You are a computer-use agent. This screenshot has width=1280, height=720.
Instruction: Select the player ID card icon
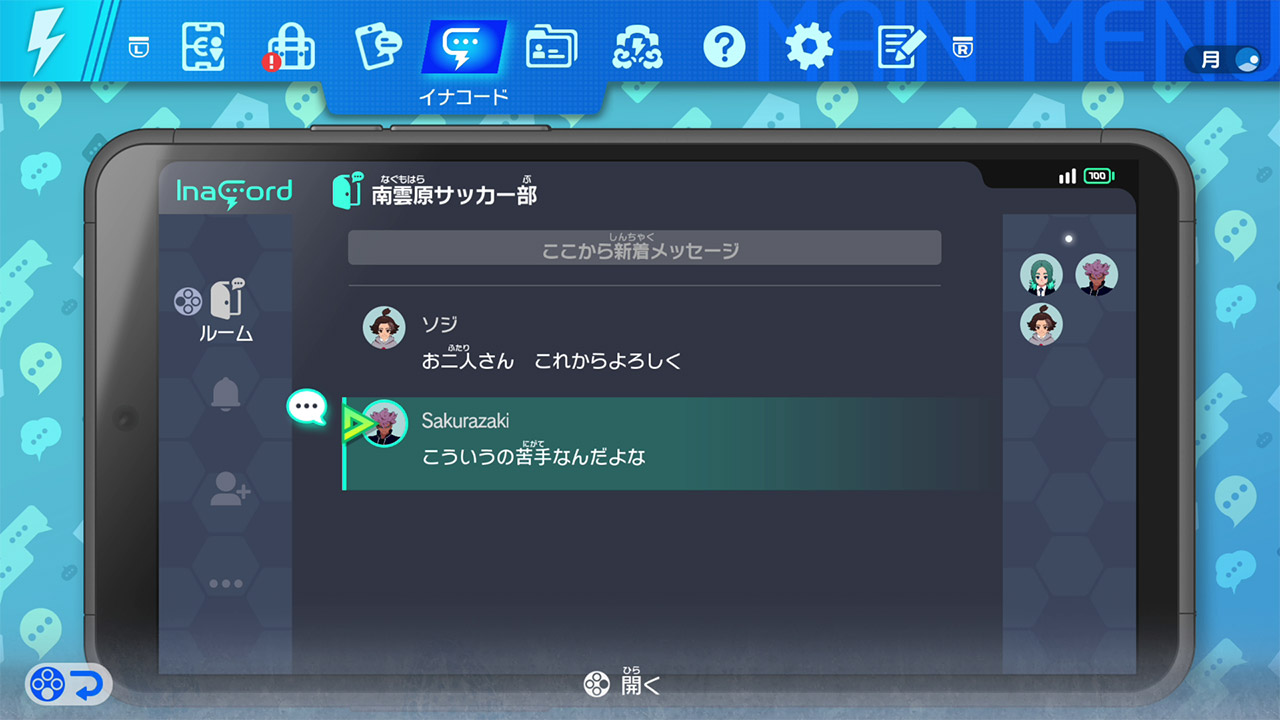point(553,46)
